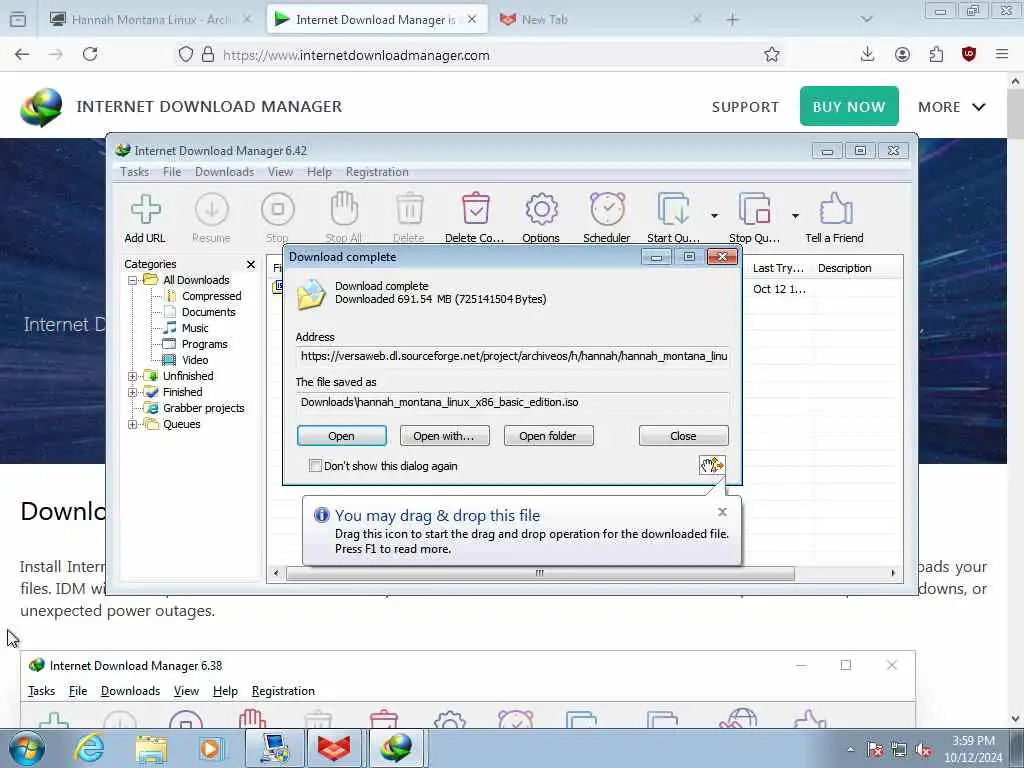Click the Delete Completed toolbar icon
Screen dimensions: 1024x768
click(475, 218)
